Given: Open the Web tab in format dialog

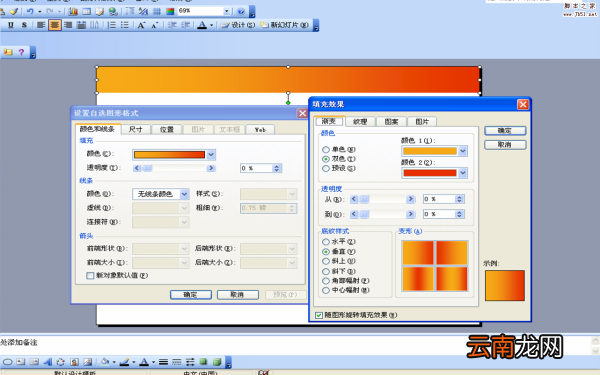Looking at the screenshot, I should tap(260, 130).
